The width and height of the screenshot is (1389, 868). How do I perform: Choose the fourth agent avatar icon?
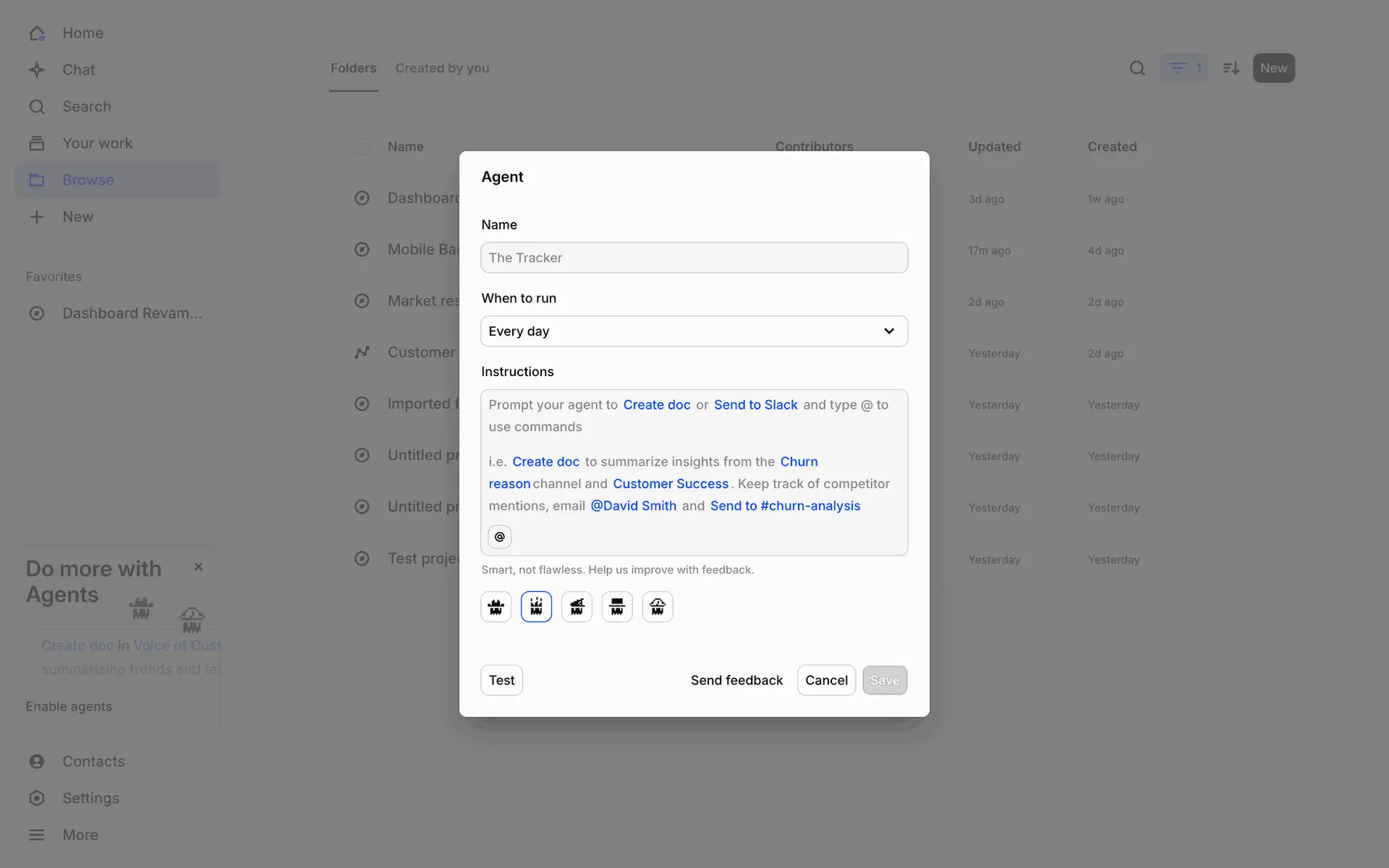pos(617,607)
